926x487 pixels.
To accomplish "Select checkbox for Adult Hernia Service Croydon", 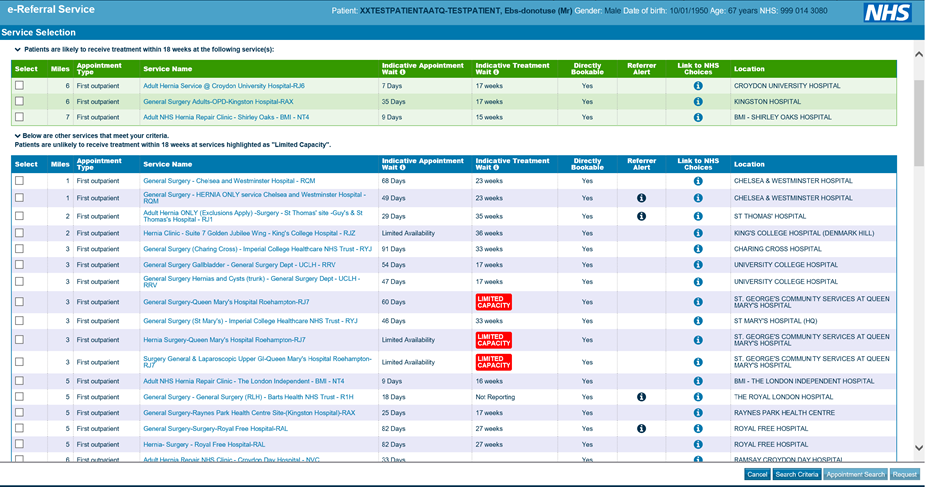I will point(19,86).
